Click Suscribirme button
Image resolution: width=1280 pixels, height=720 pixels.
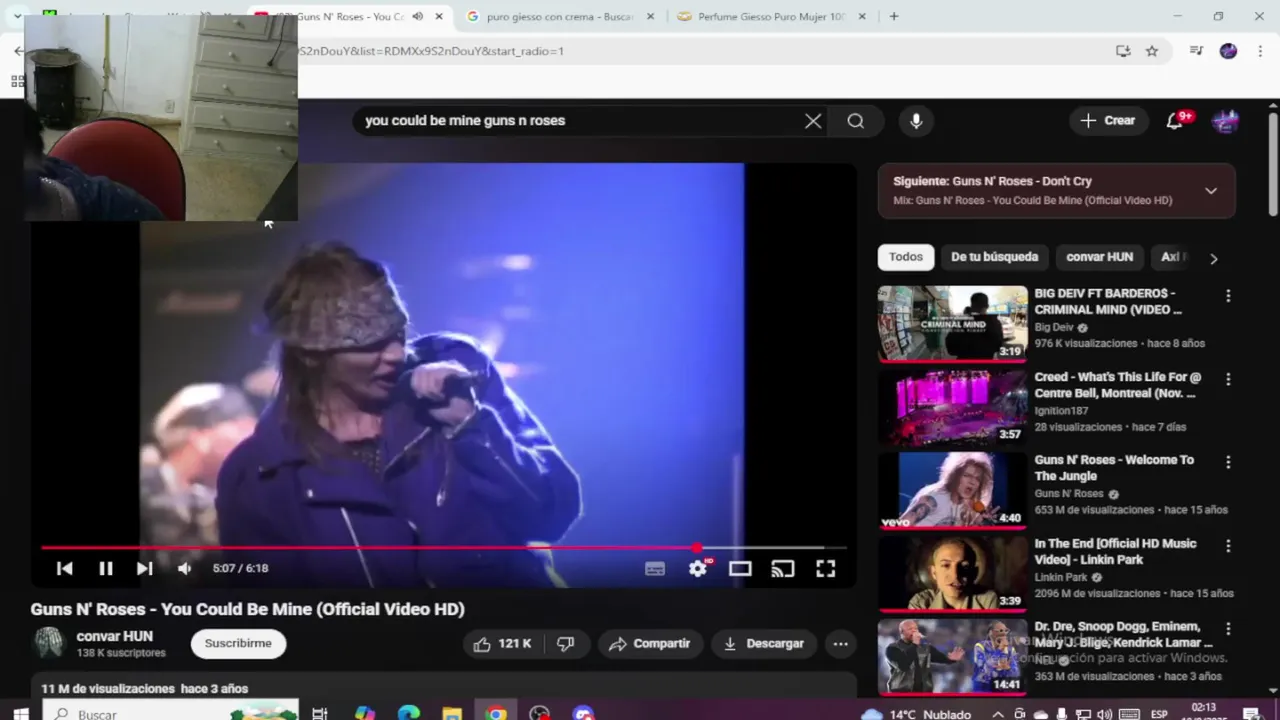pos(238,643)
